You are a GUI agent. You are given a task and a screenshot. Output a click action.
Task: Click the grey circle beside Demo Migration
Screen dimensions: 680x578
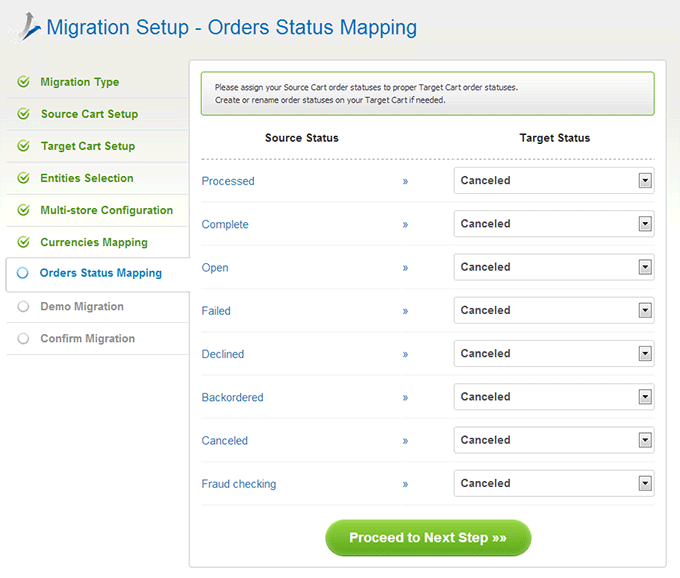tap(23, 306)
